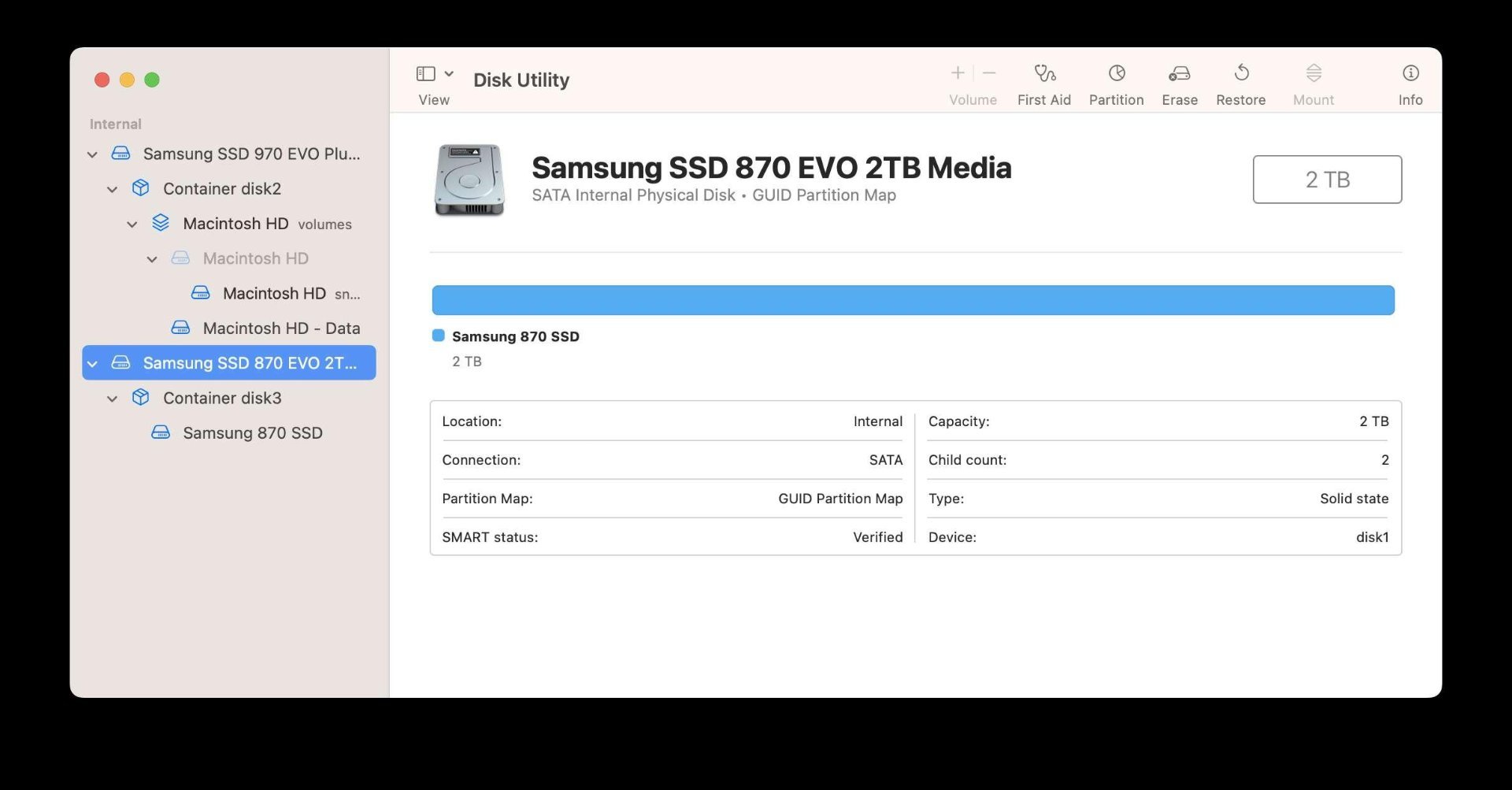
Task: Select the Container disk3 cube icon
Action: 141,397
